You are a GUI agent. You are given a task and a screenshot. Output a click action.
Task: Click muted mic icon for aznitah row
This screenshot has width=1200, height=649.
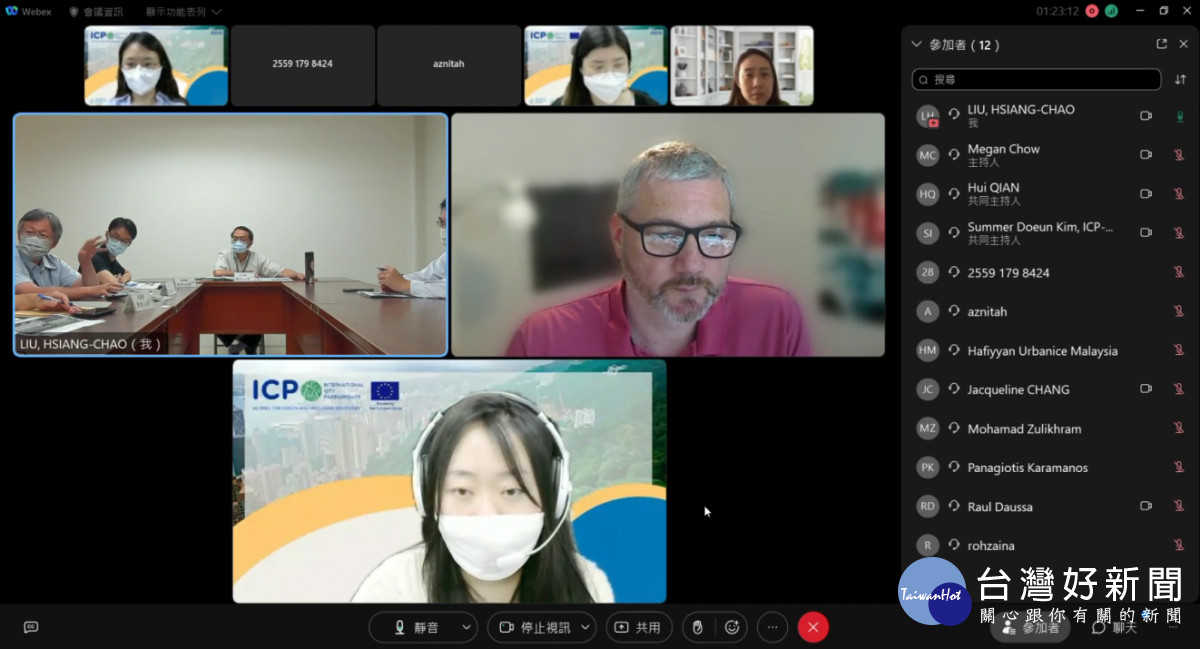[1180, 311]
